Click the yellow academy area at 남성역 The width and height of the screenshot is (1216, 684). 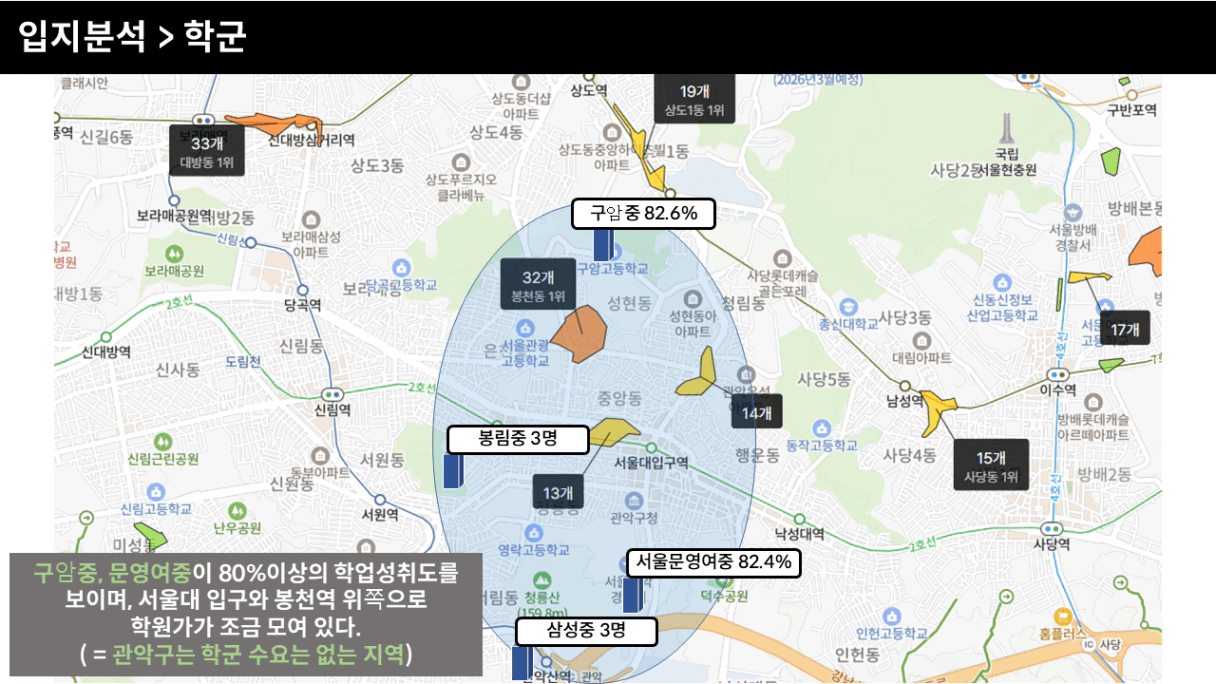(937, 411)
